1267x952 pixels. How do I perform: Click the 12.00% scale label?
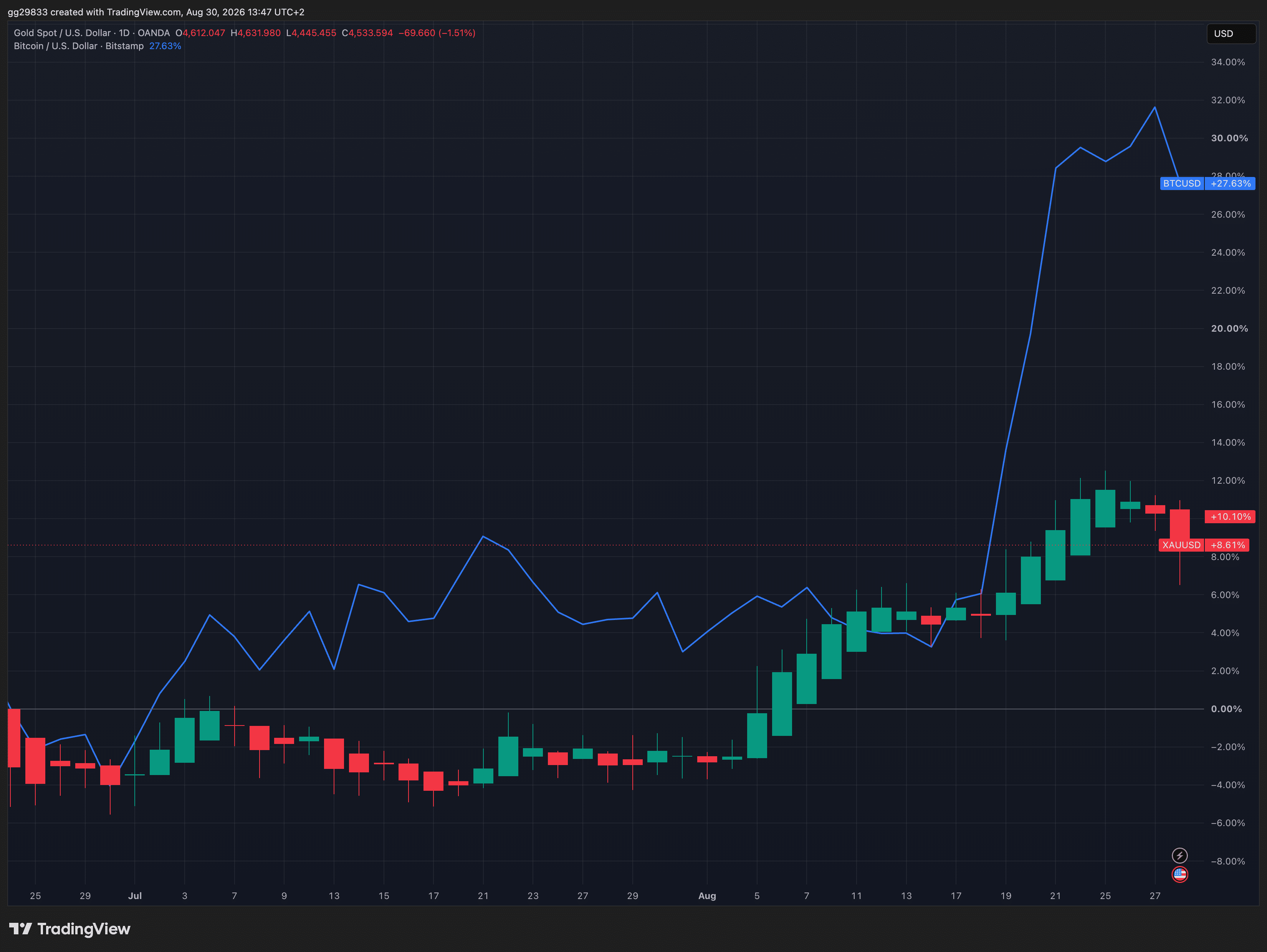1228,481
